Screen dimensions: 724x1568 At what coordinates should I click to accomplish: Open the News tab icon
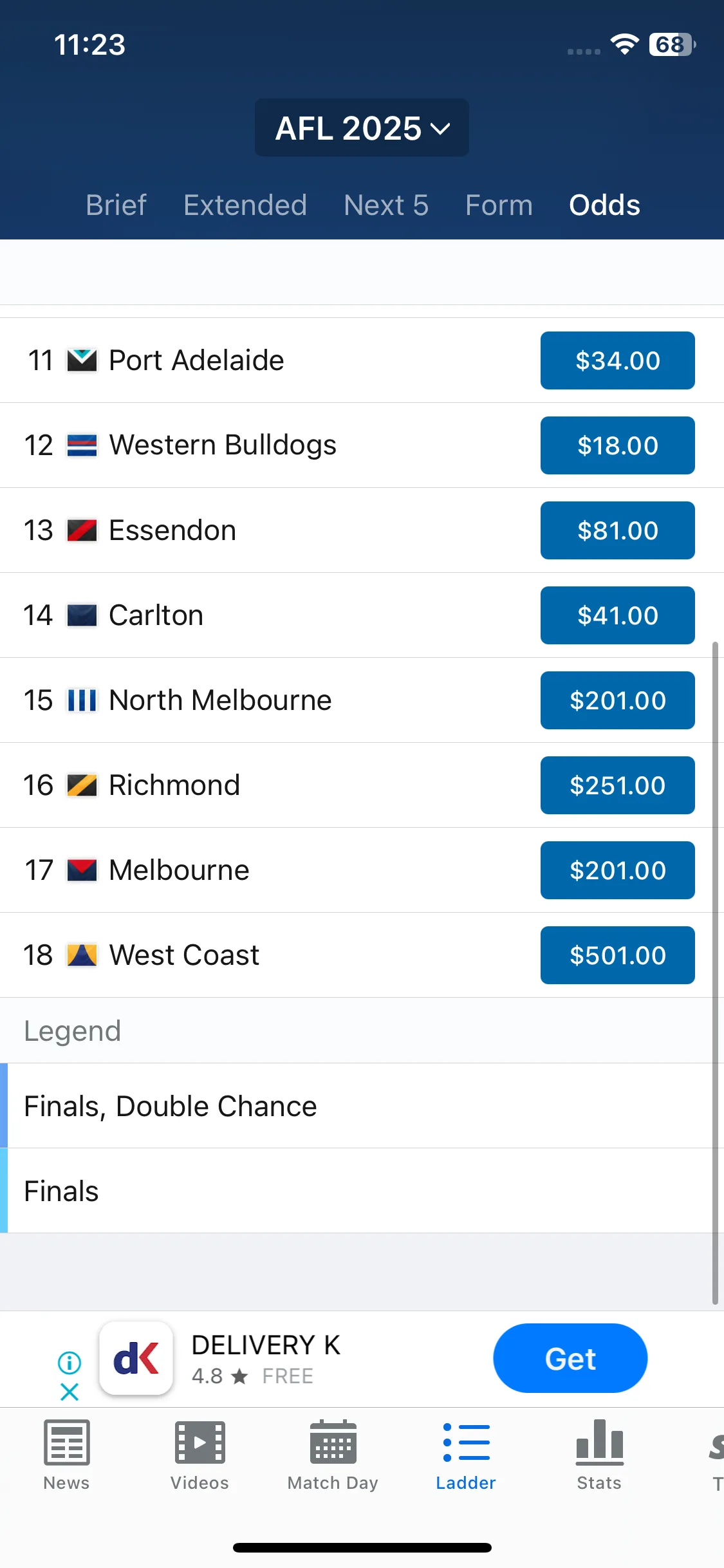[66, 1442]
